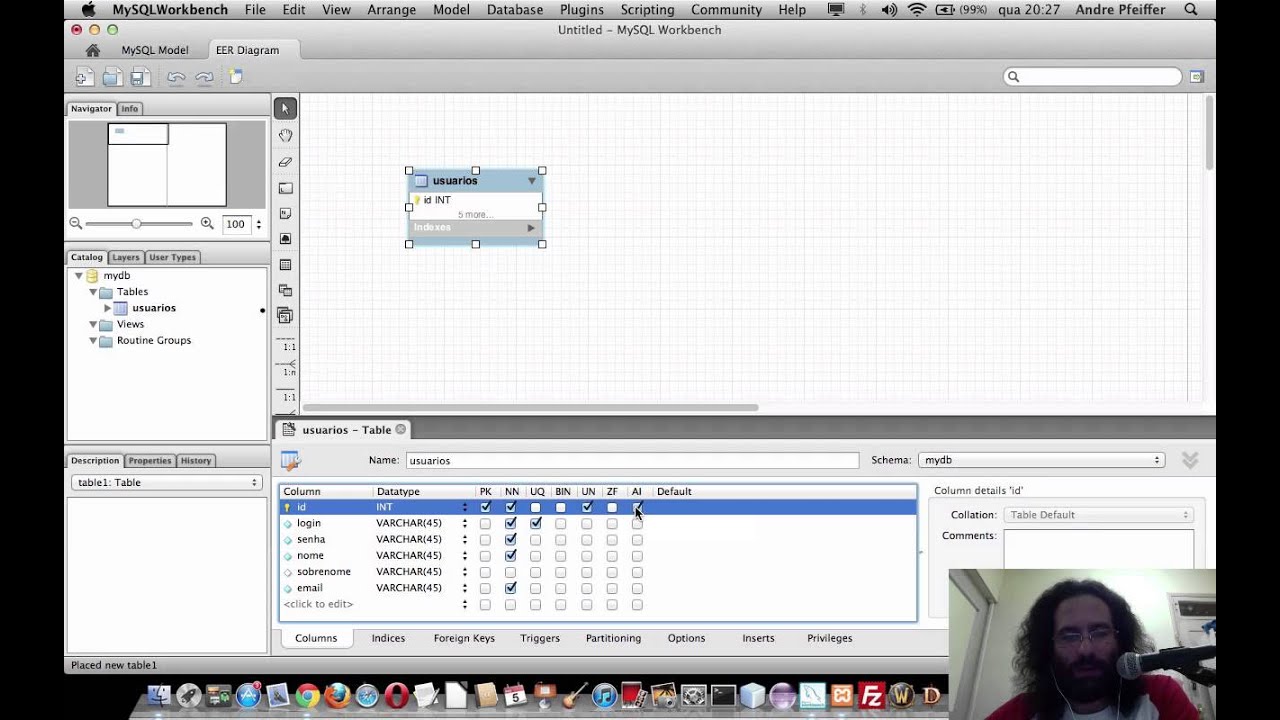Click the table Name input field
The width and height of the screenshot is (1280, 720).
(x=632, y=460)
